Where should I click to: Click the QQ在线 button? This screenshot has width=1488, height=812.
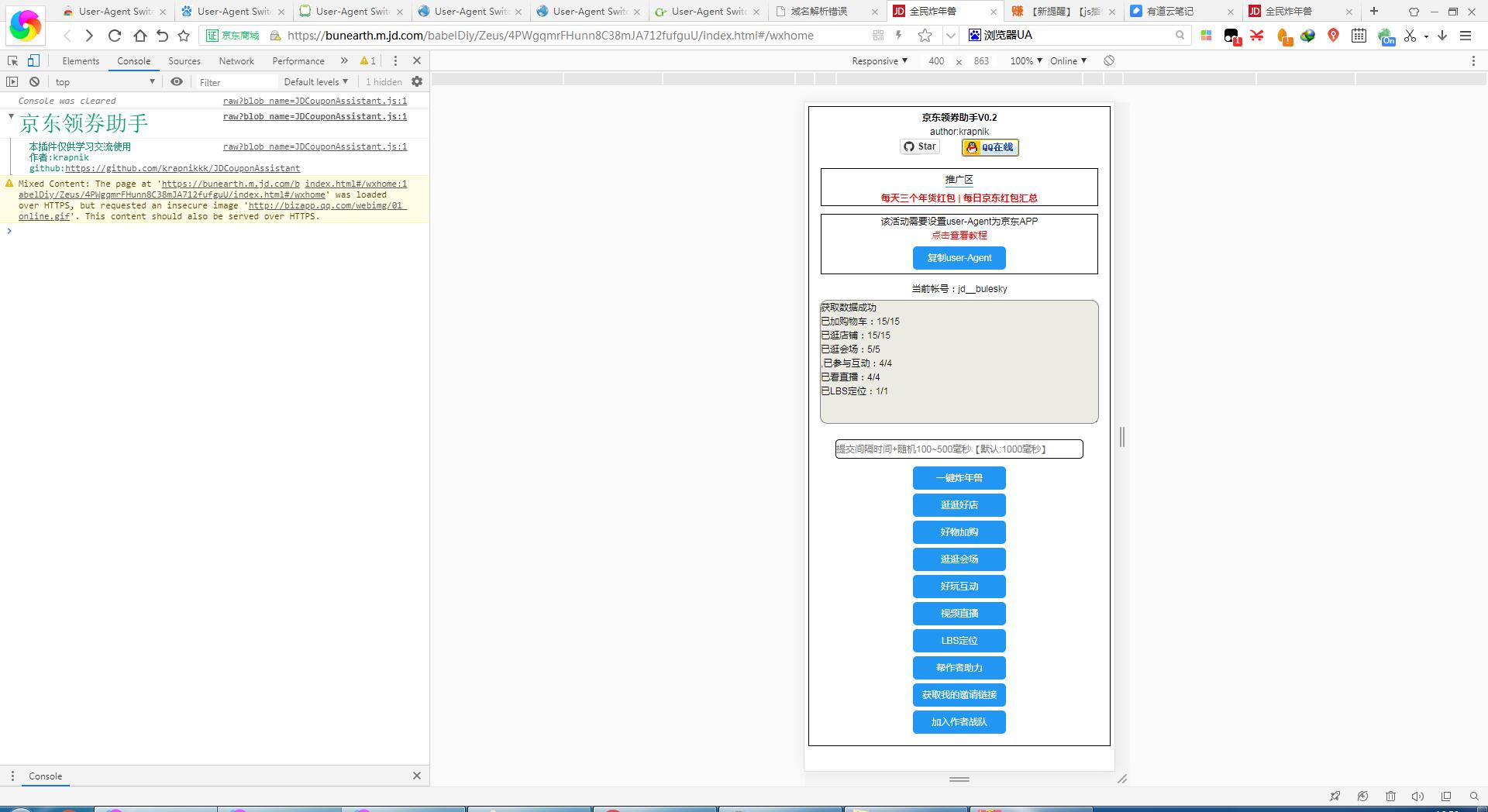click(x=990, y=147)
